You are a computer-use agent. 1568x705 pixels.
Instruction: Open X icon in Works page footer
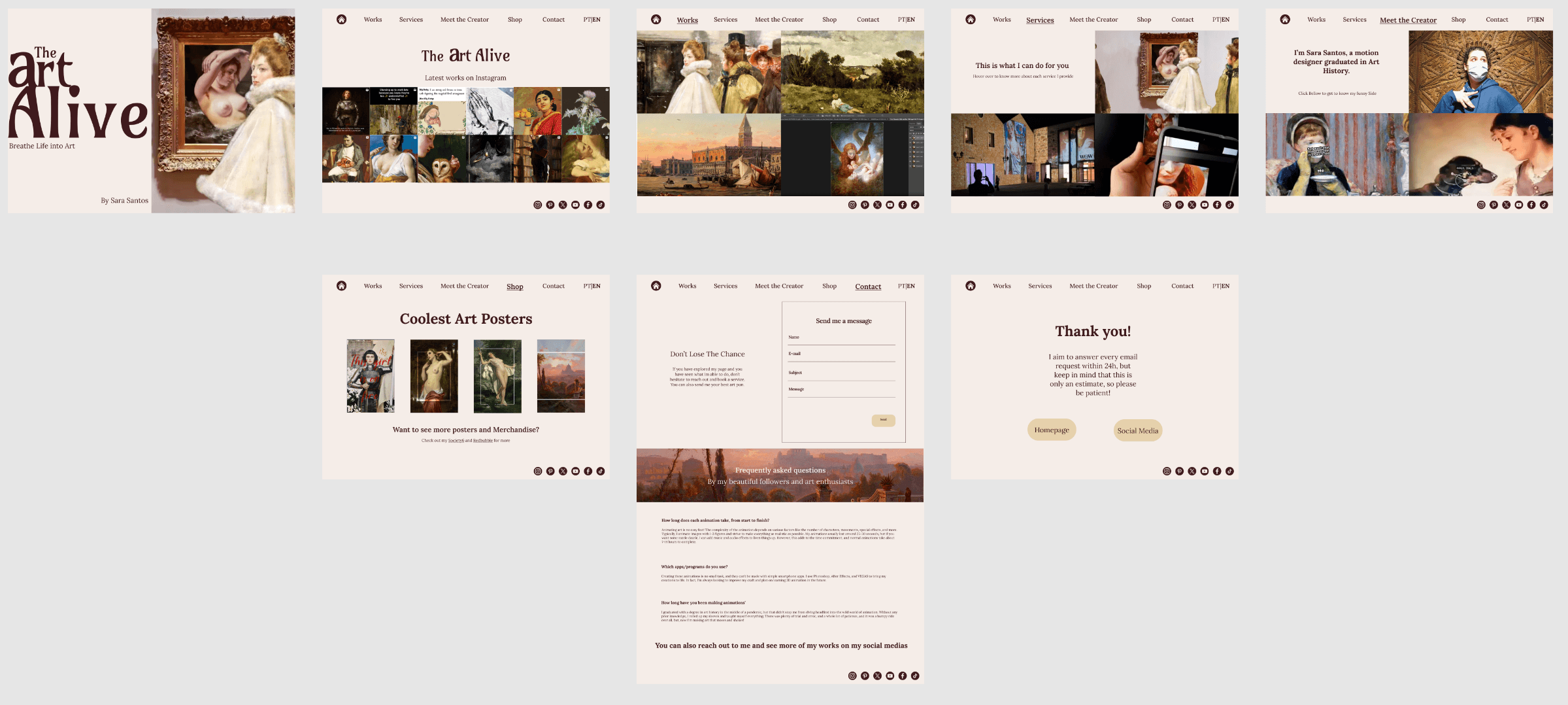[x=878, y=205]
